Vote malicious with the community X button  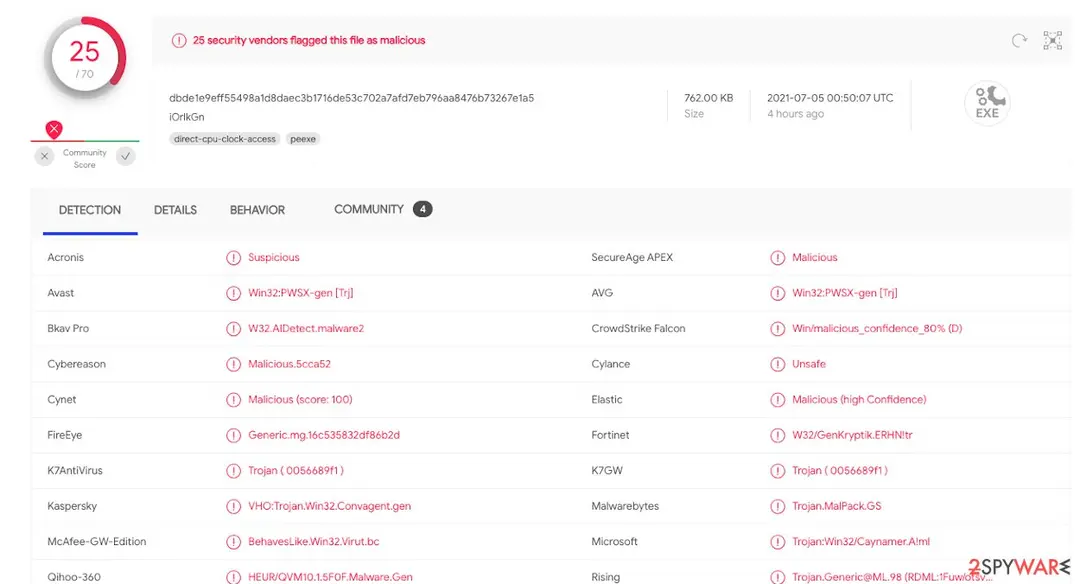click(x=44, y=156)
